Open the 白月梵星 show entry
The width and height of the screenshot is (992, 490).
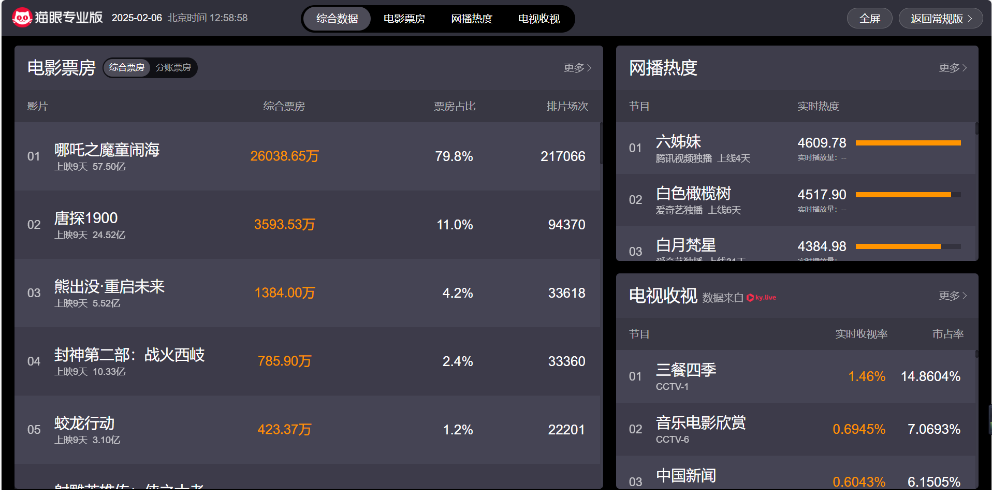[686, 245]
